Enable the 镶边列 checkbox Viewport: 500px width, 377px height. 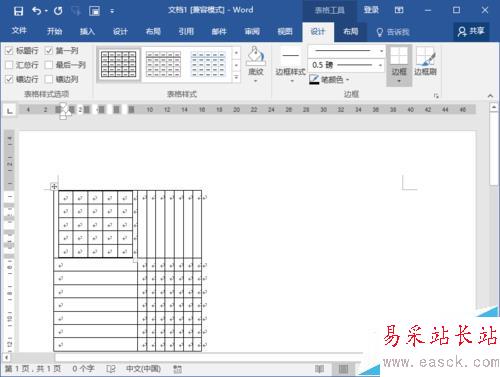(49, 79)
